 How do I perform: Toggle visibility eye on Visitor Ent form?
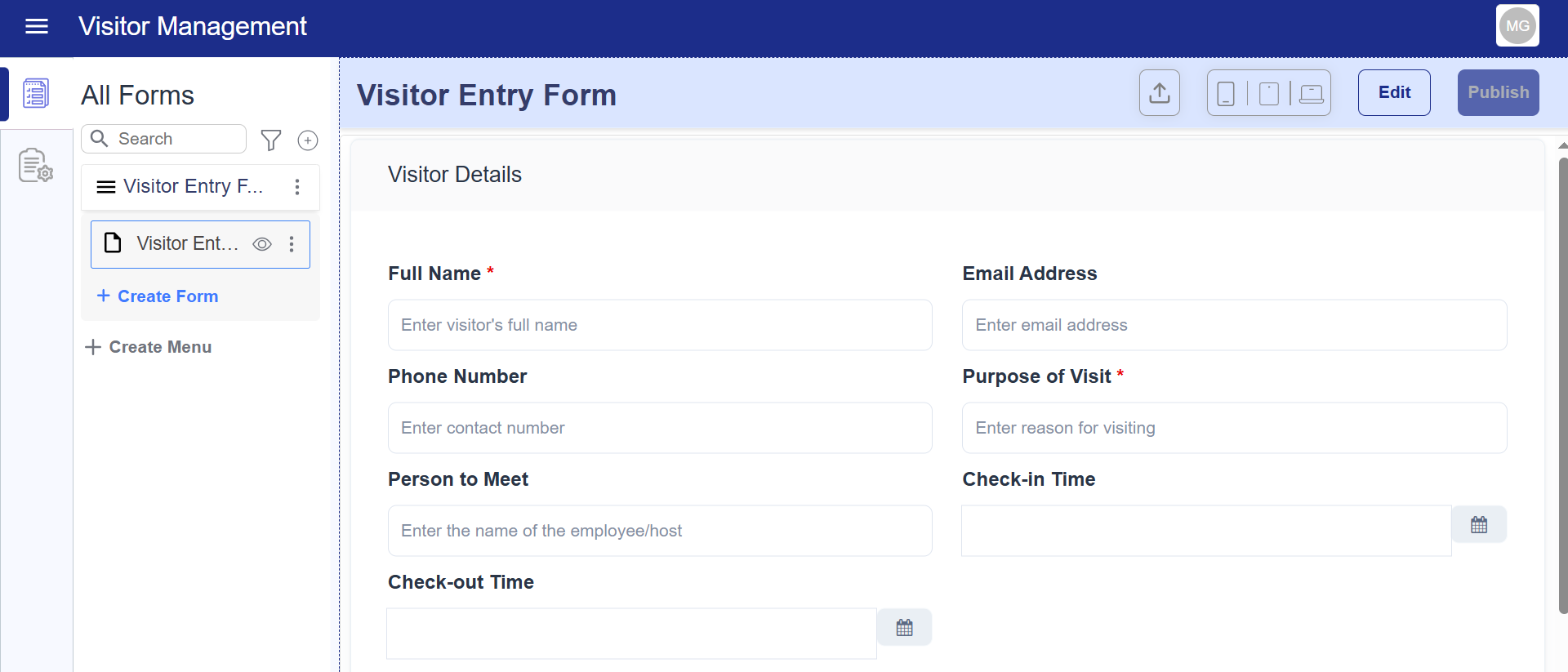coord(262,244)
